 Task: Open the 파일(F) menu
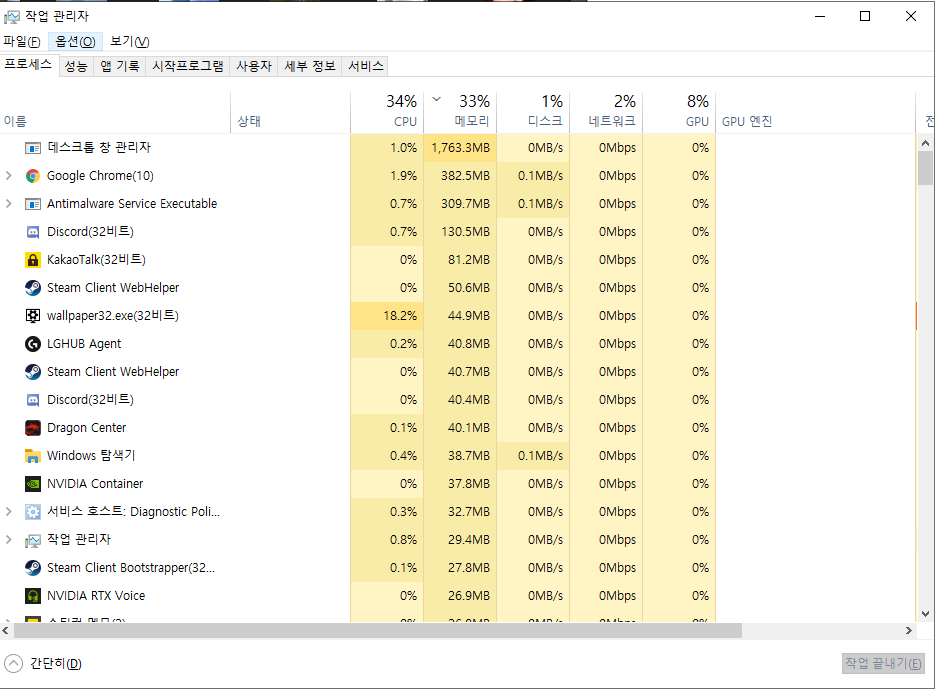pos(22,42)
